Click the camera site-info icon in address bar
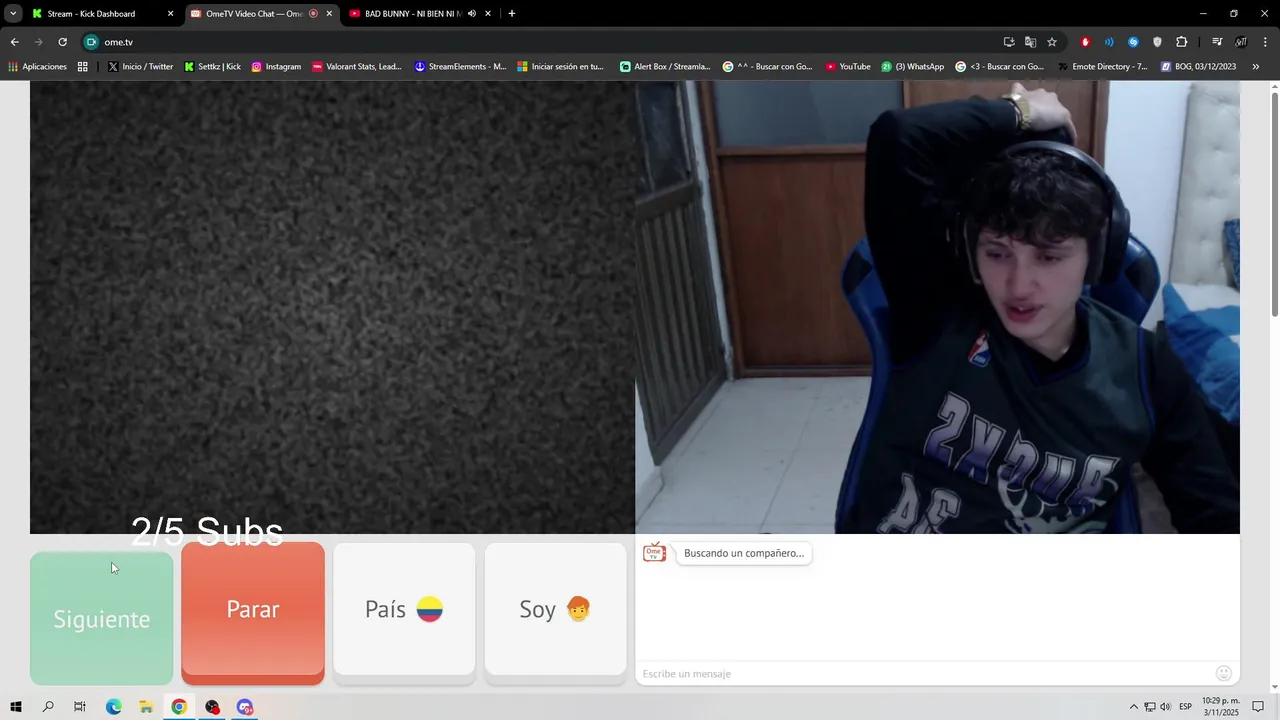1280x720 pixels. [x=91, y=42]
